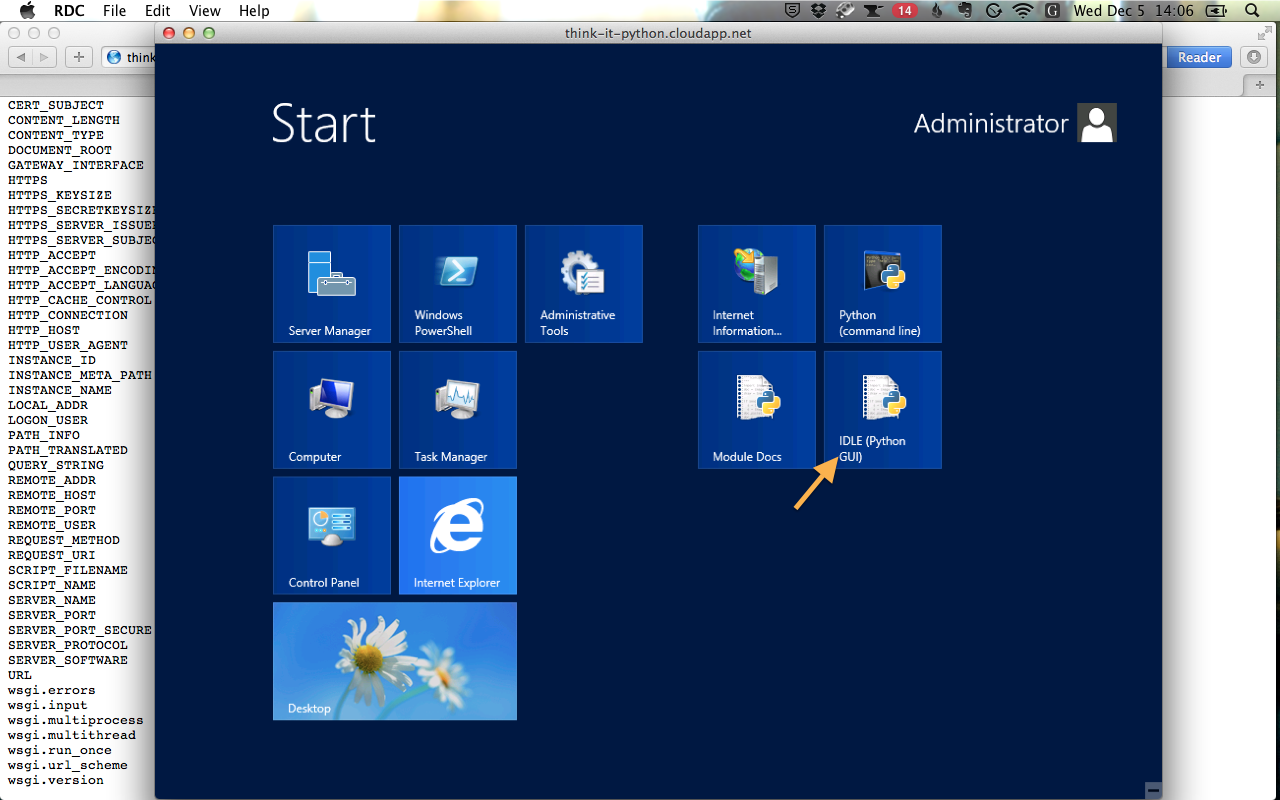Click GATEWAY_INTERFACE text in Safari page
This screenshot has height=800, width=1280.
(x=76, y=165)
